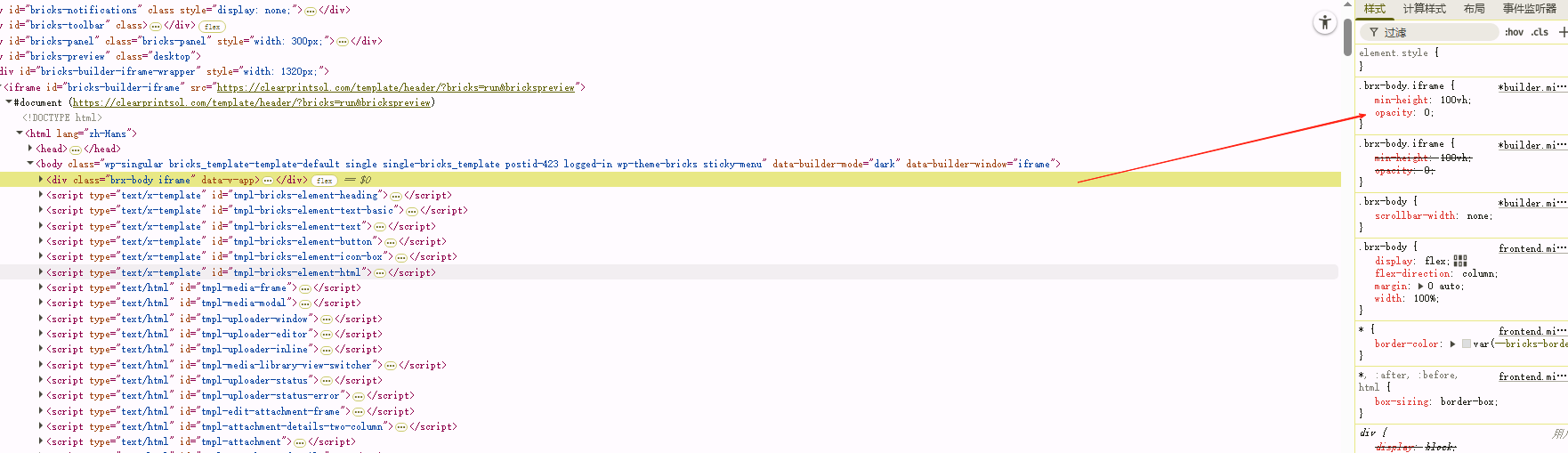Switch to the 样式 tab
The height and width of the screenshot is (453, 1568).
pyautogui.click(x=1375, y=9)
